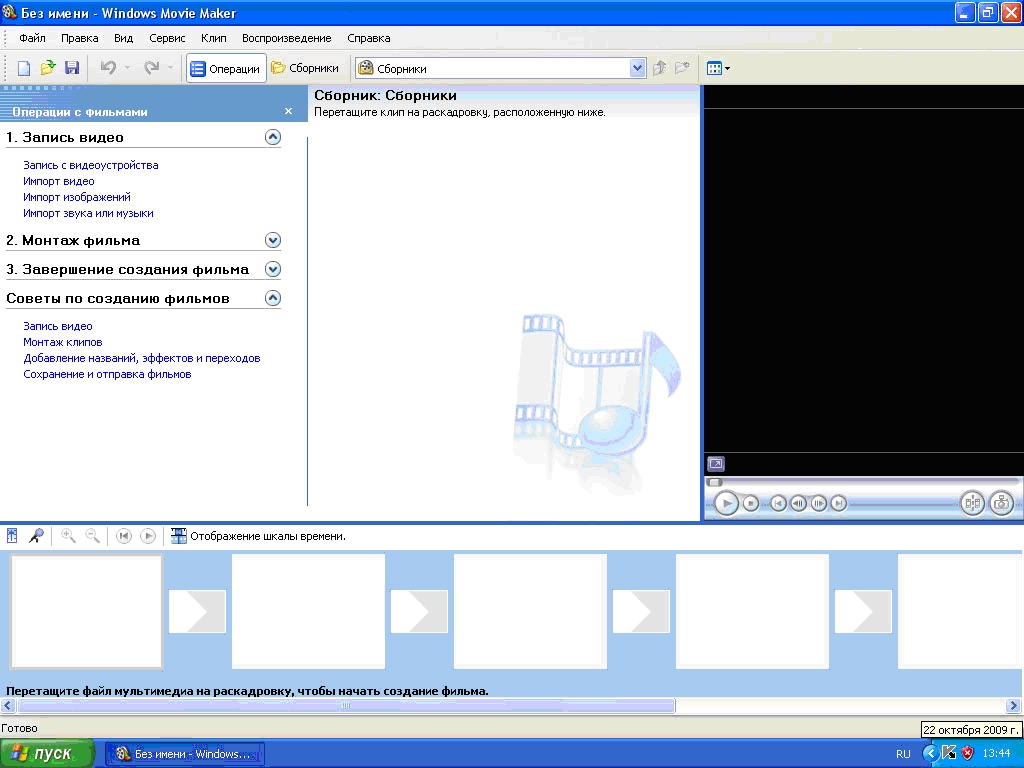Narrate timeline microphone icon

point(36,536)
